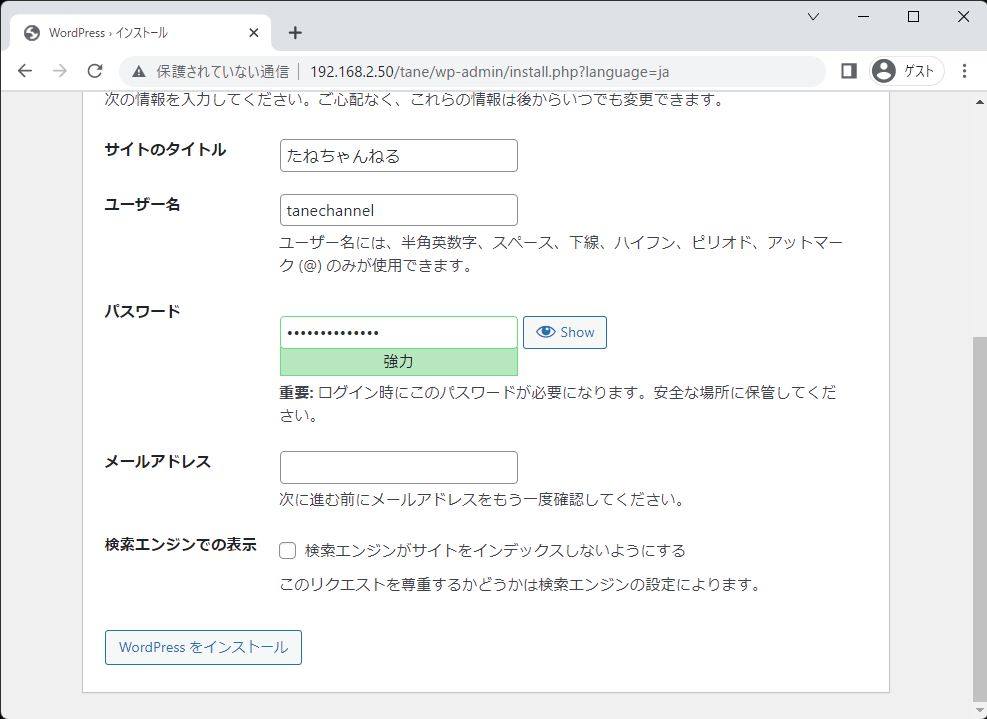
Task: Enable the search engine no-index checkbox
Action: pyautogui.click(x=288, y=551)
